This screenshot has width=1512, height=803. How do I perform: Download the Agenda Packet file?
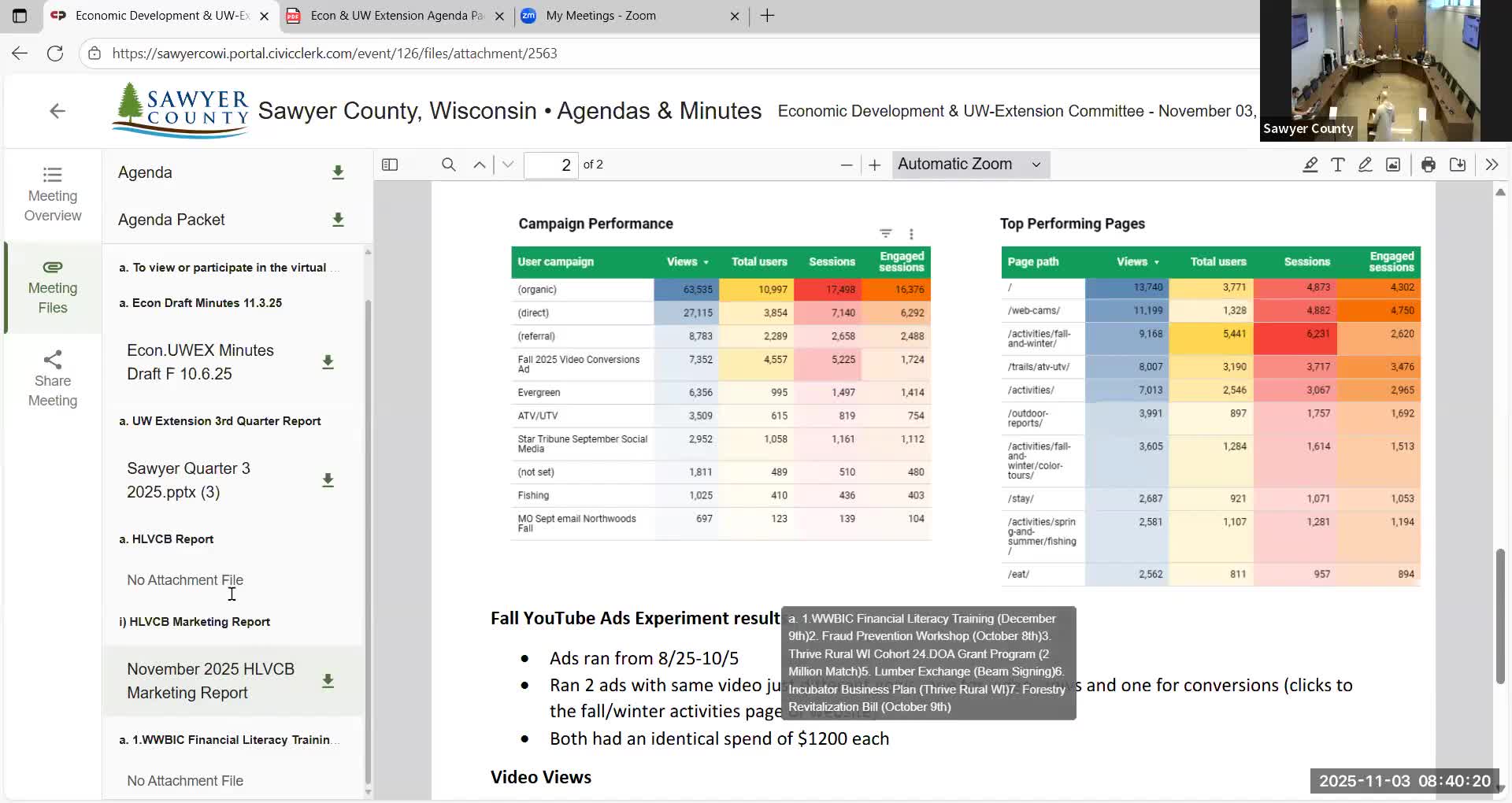338,220
